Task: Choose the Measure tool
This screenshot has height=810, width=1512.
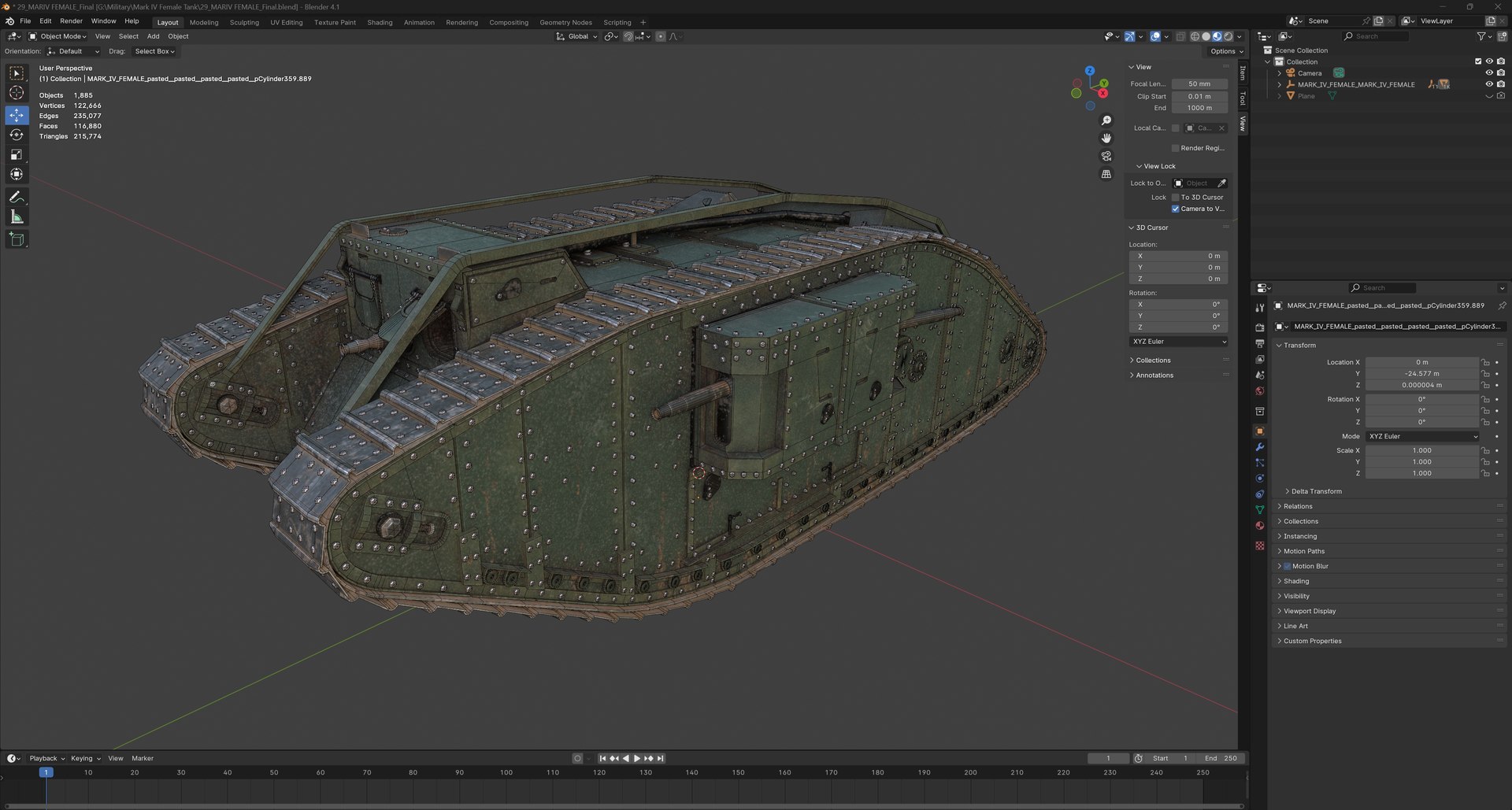Action: [x=17, y=216]
